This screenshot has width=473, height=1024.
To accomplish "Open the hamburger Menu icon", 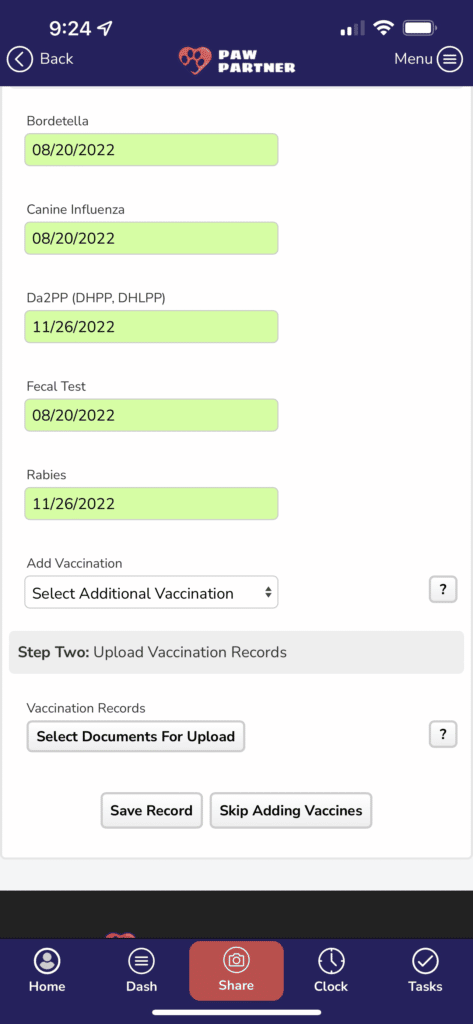I will click(449, 59).
